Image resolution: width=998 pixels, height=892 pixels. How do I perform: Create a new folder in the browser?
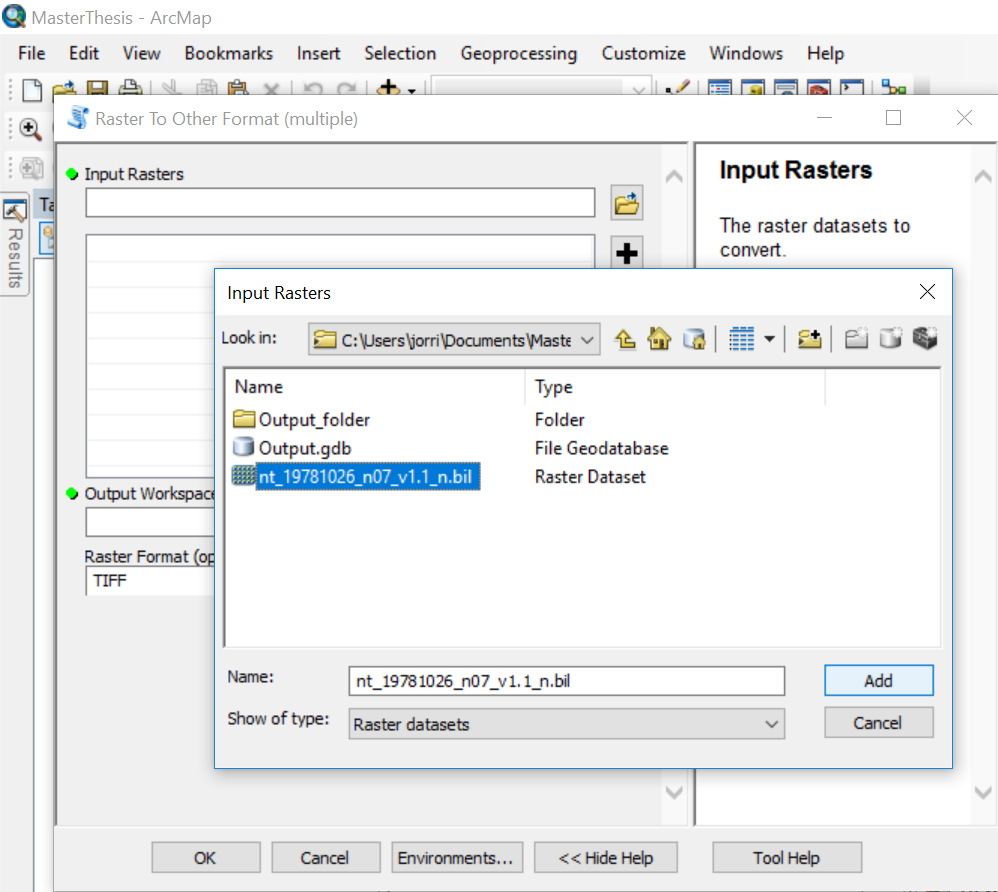pyautogui.click(x=856, y=339)
